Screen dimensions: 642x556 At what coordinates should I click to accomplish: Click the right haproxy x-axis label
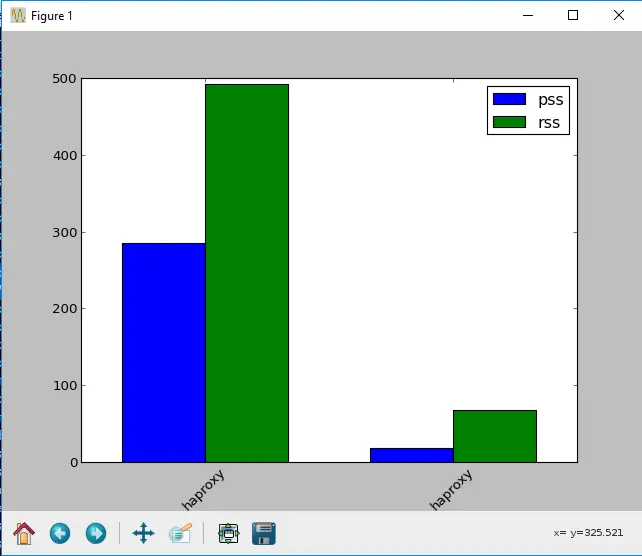[x=451, y=490]
